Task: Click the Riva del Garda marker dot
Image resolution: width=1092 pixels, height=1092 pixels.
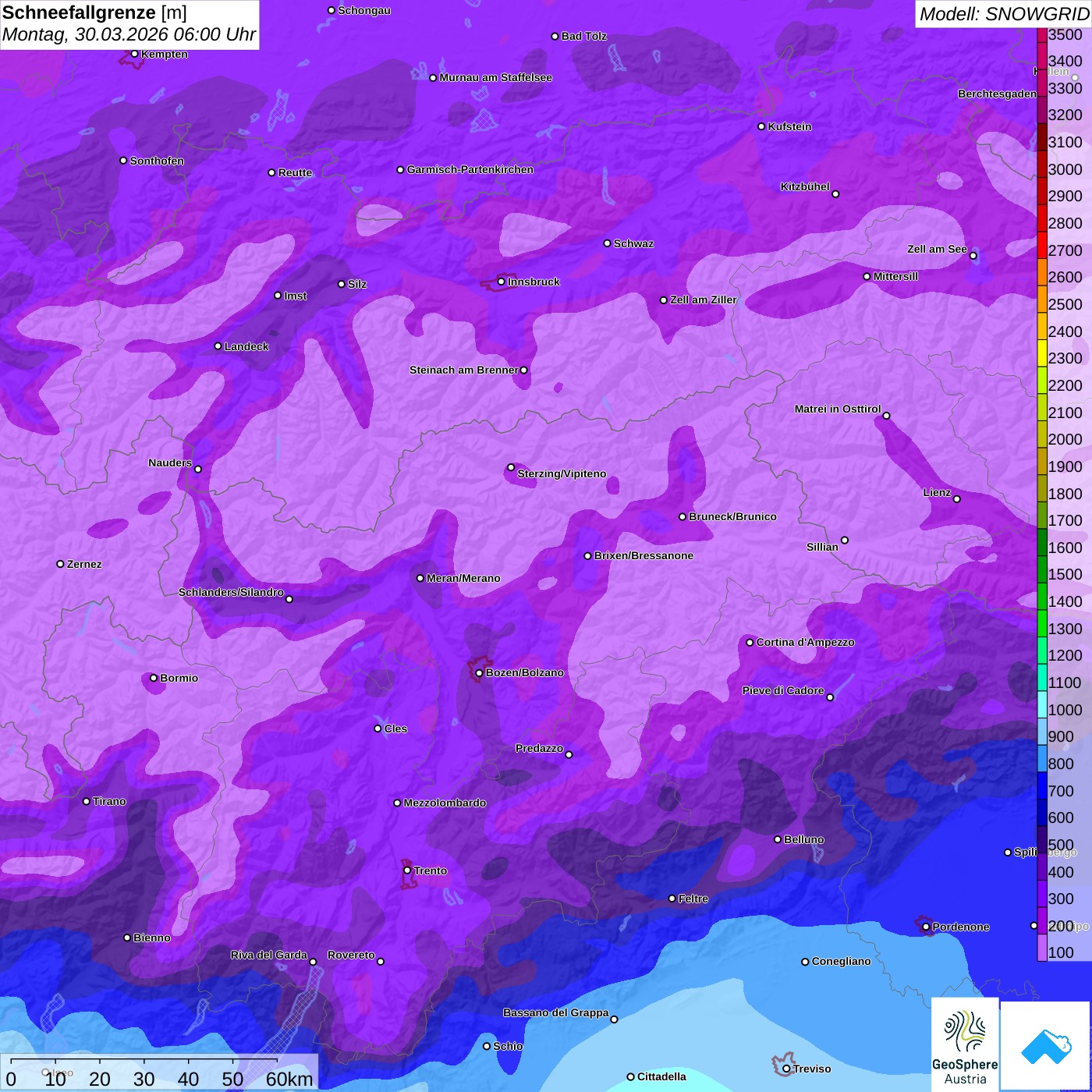Action: [x=313, y=962]
